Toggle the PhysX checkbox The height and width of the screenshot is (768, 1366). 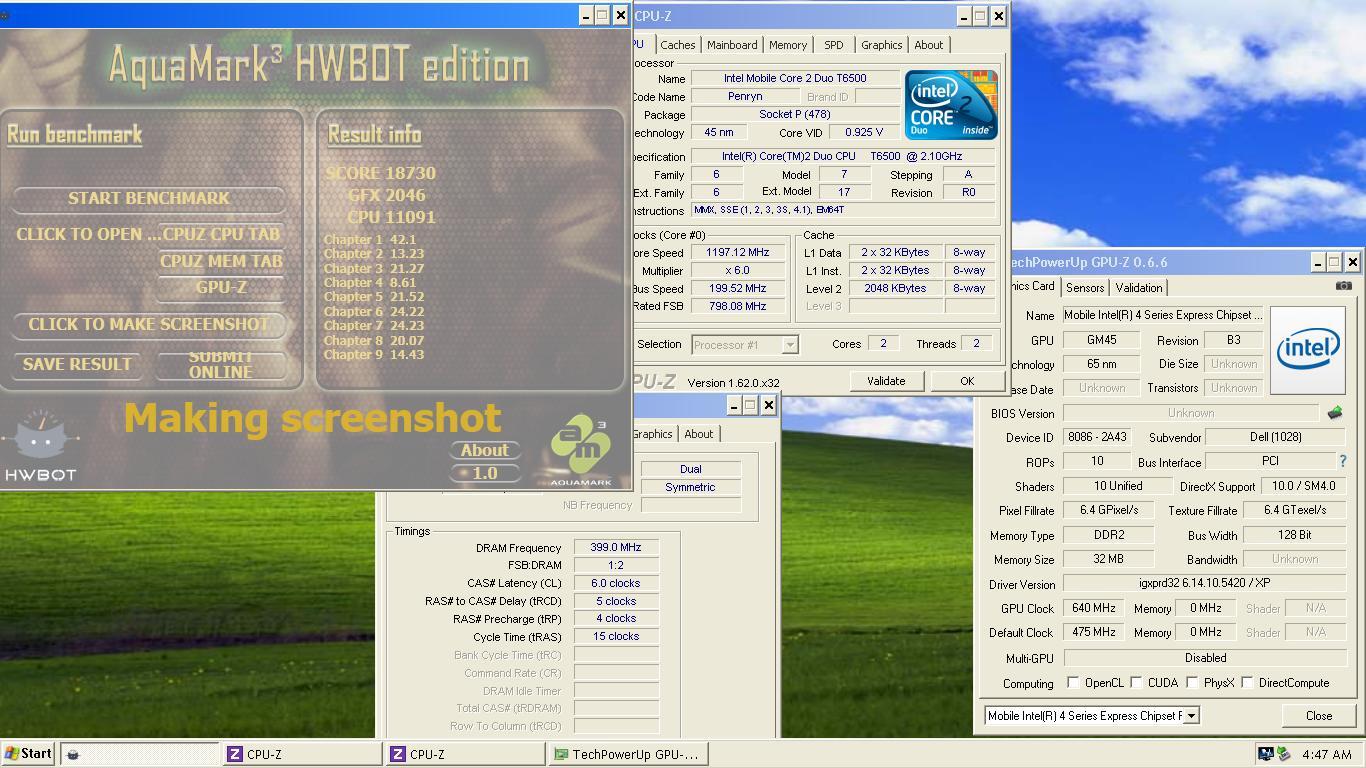[x=1192, y=683]
